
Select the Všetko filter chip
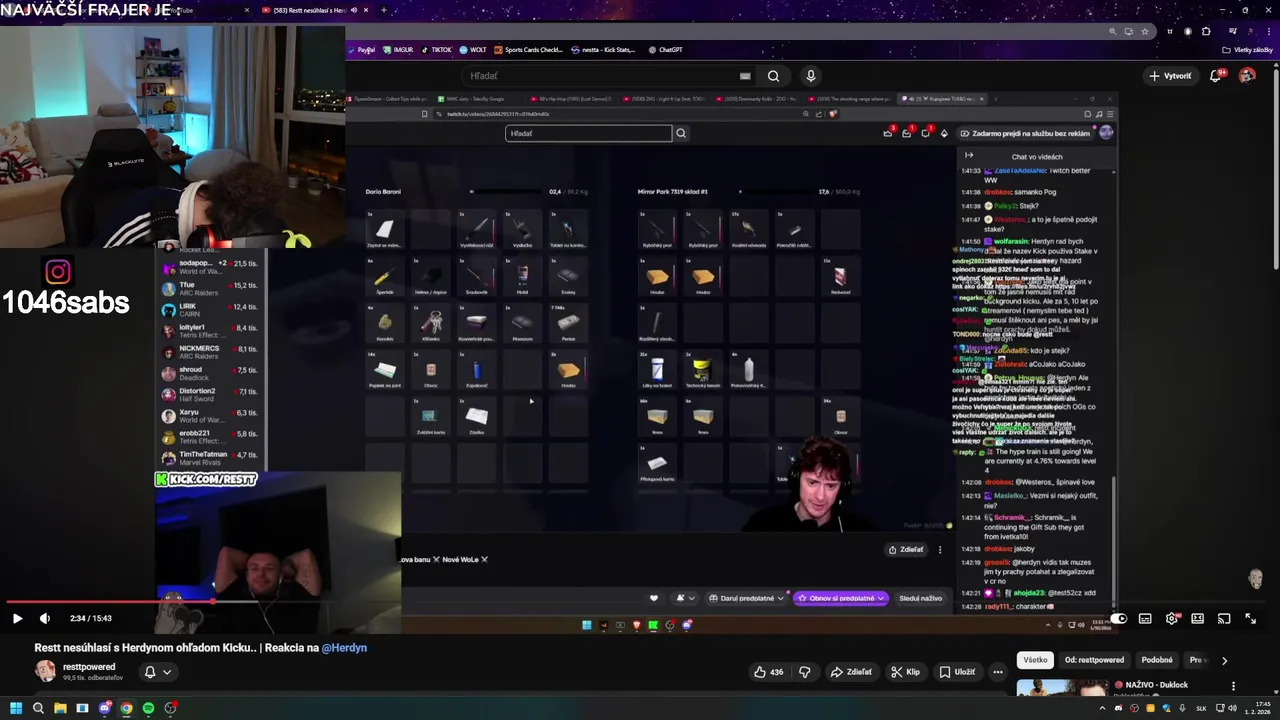pyautogui.click(x=1035, y=660)
